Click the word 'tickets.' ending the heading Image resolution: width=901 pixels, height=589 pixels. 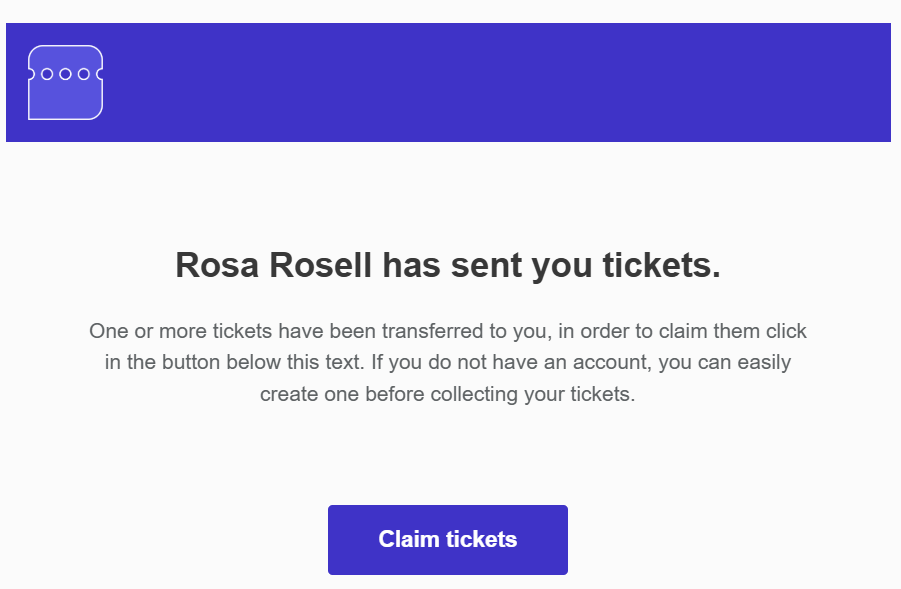click(661, 265)
